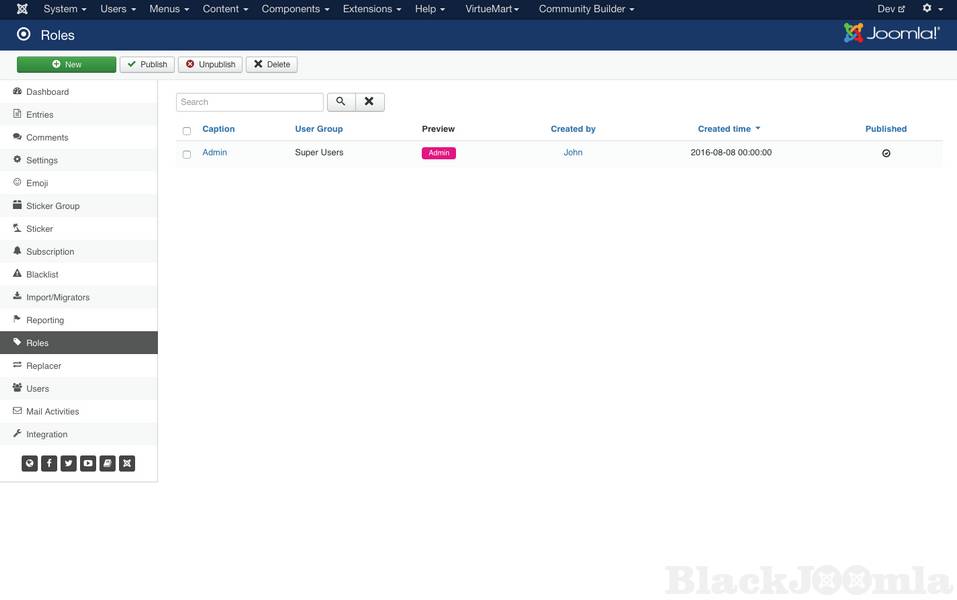Screen dimensions: 957x600
Task: Click the Facebook icon in sidebar footer
Action: (49, 464)
